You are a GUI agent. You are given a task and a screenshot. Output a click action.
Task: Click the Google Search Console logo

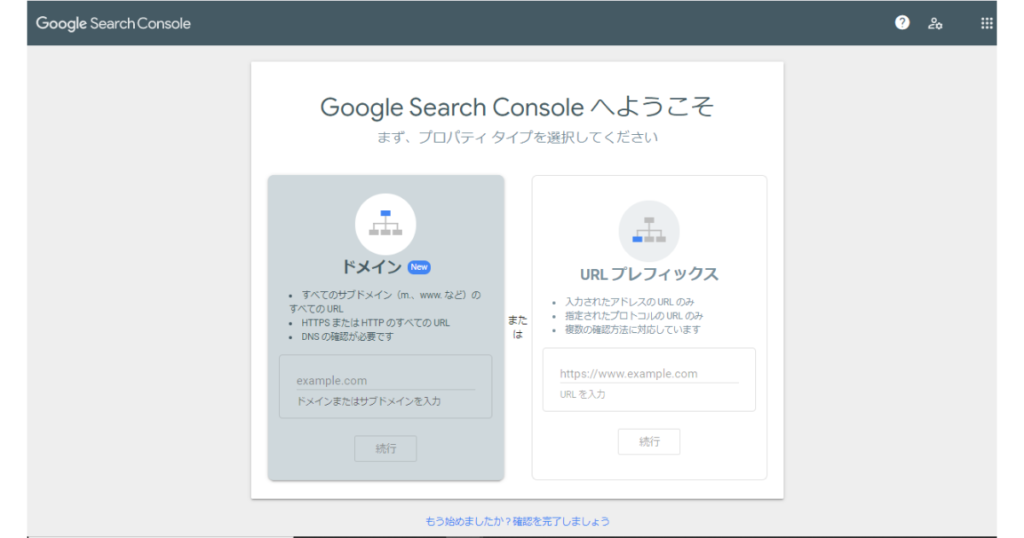click(113, 24)
